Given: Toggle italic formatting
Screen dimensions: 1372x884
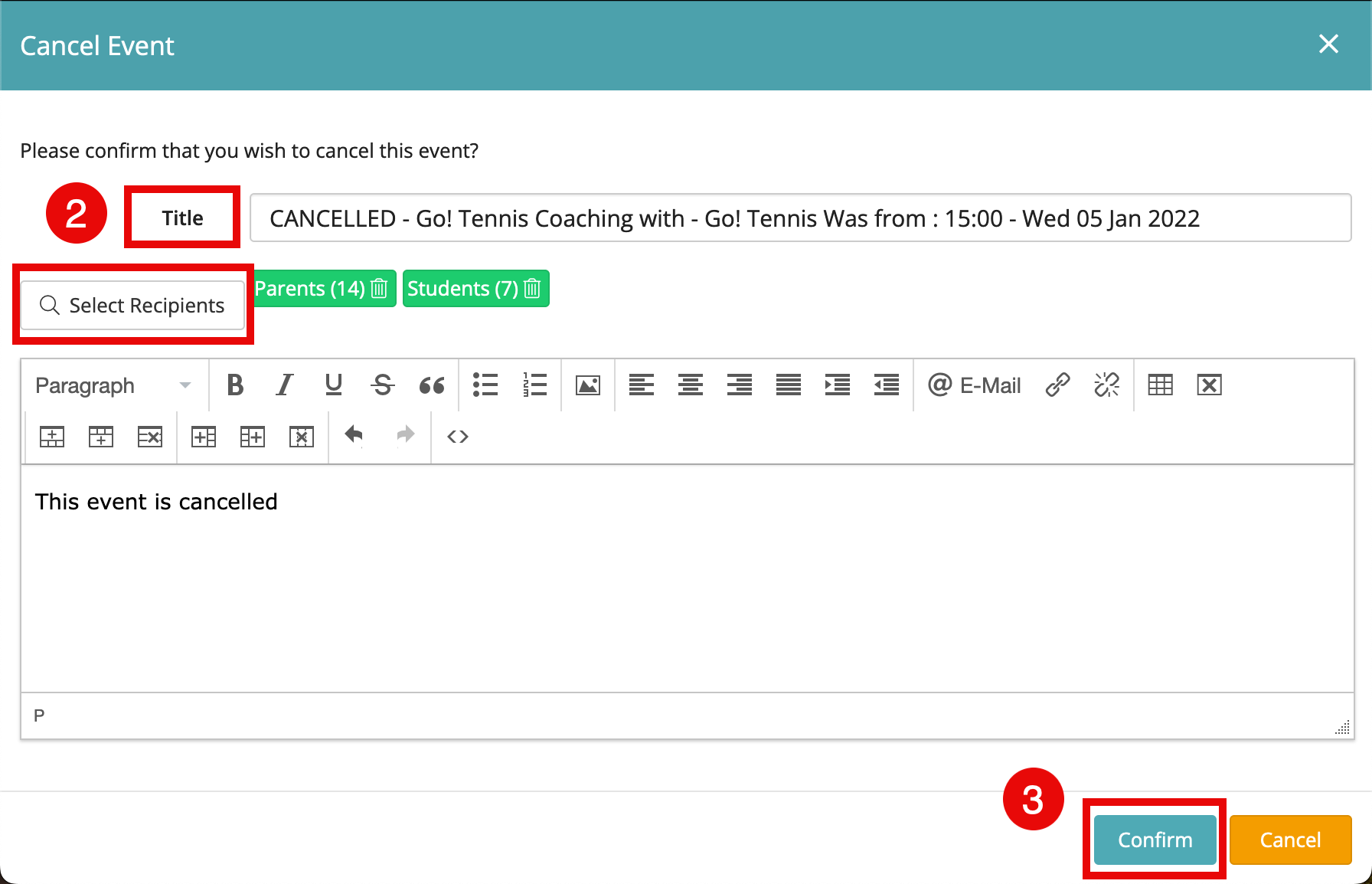Looking at the screenshot, I should pyautogui.click(x=284, y=385).
